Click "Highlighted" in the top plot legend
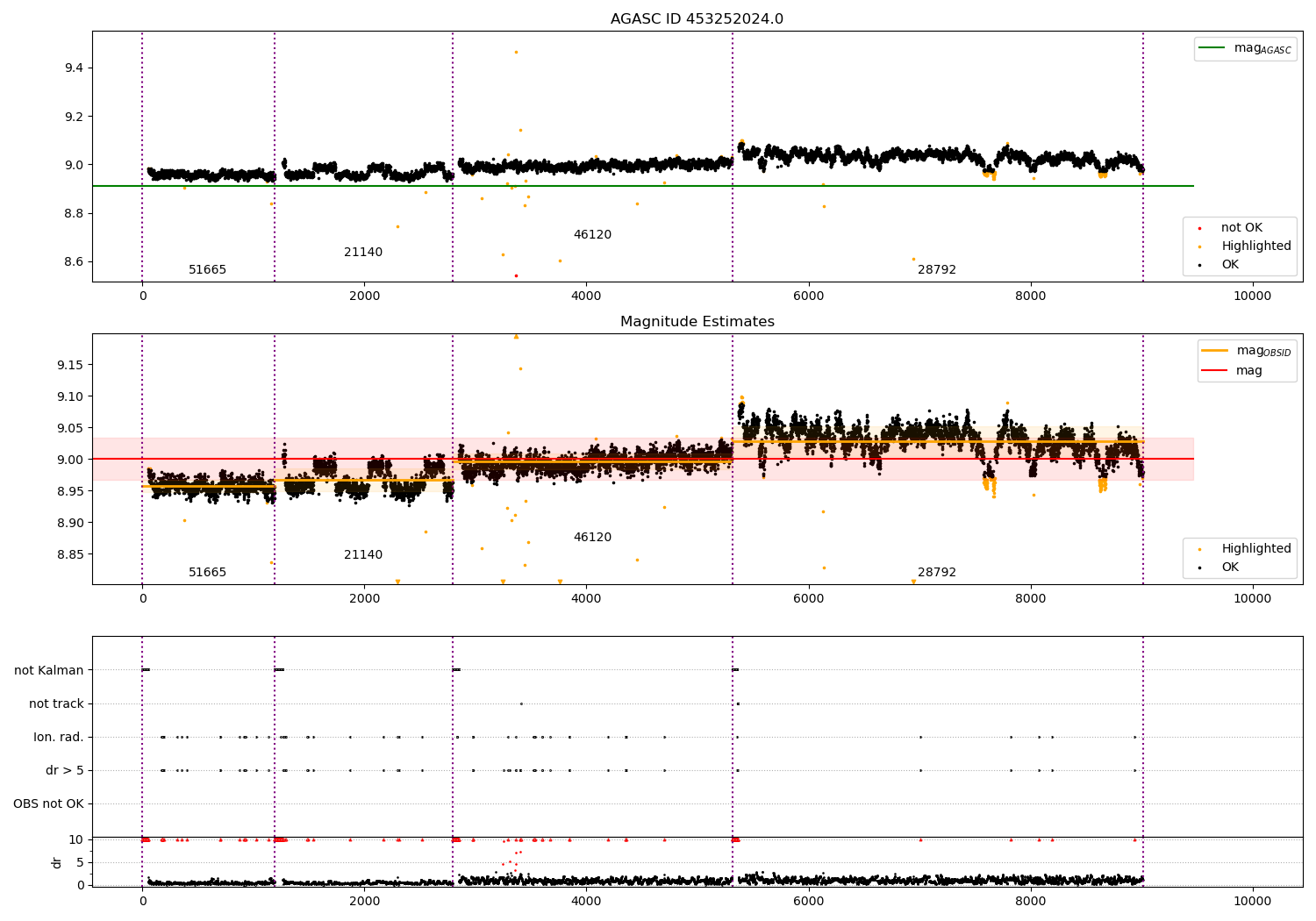The width and height of the screenshot is (1316, 921). [1256, 246]
